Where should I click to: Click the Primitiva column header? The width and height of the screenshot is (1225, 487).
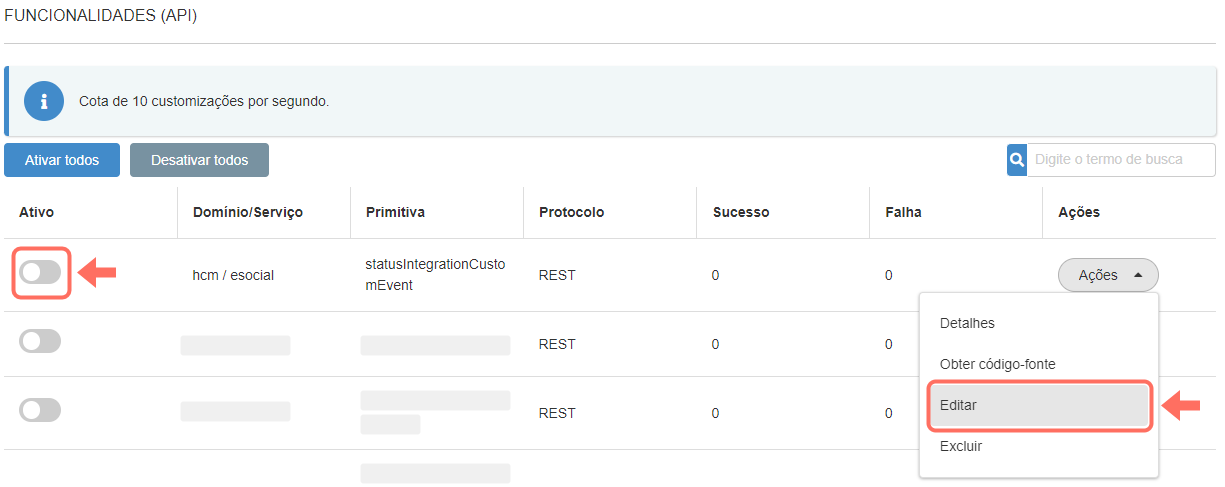395,212
